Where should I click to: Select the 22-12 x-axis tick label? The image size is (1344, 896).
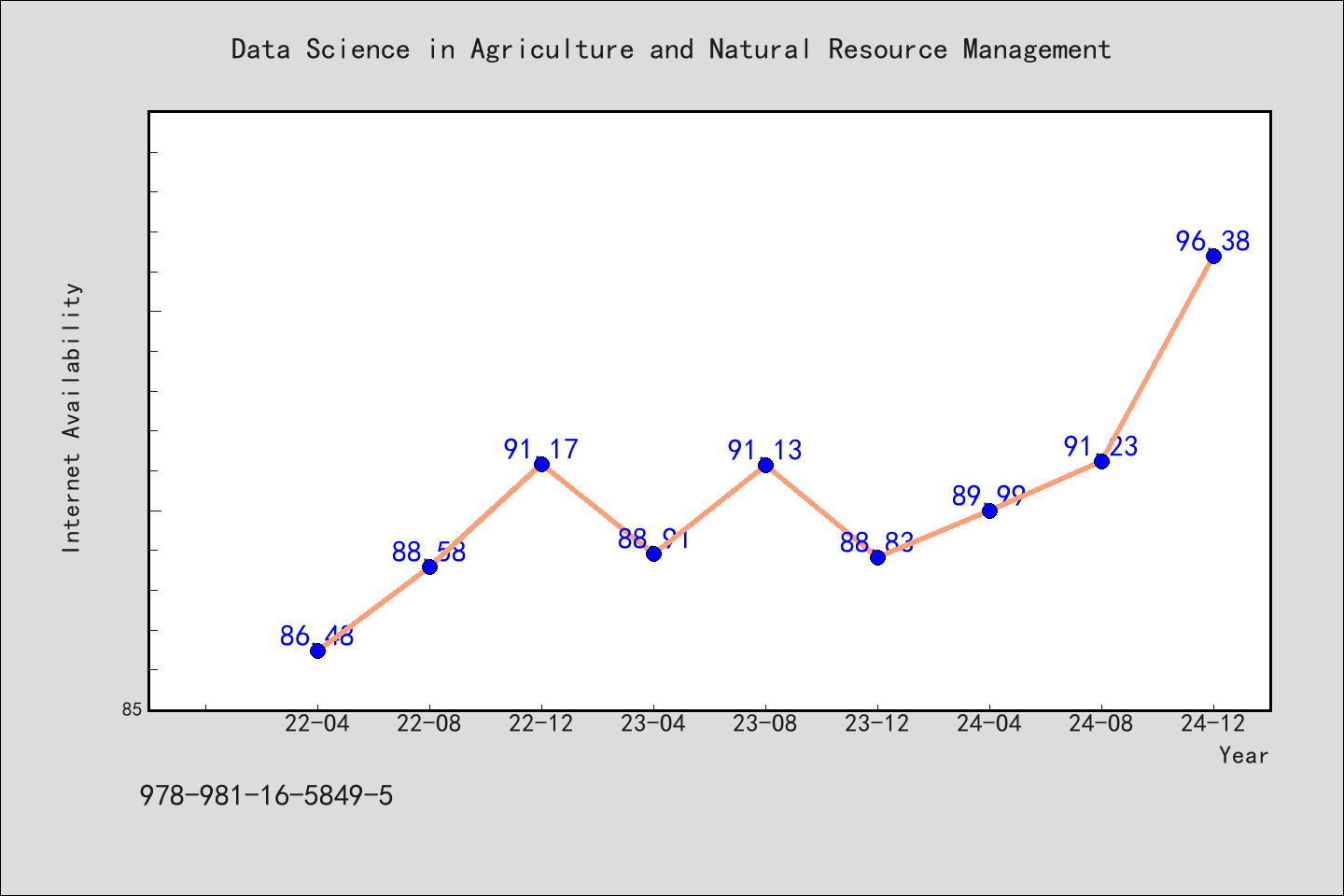541,724
